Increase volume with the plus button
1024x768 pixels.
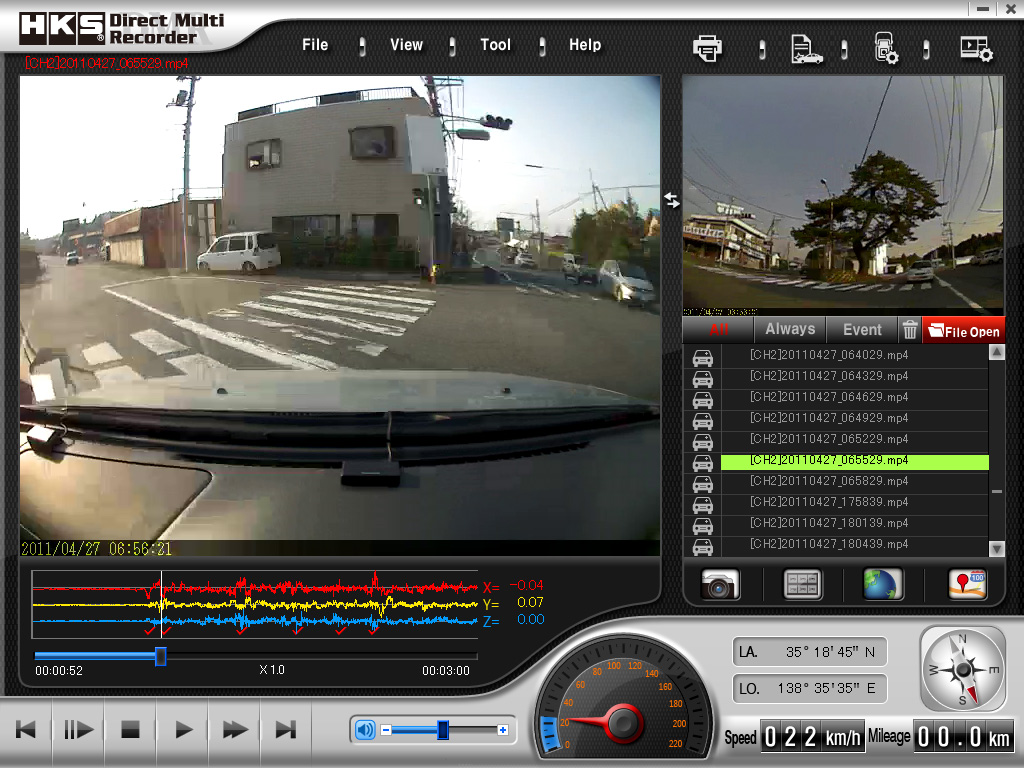pyautogui.click(x=503, y=729)
